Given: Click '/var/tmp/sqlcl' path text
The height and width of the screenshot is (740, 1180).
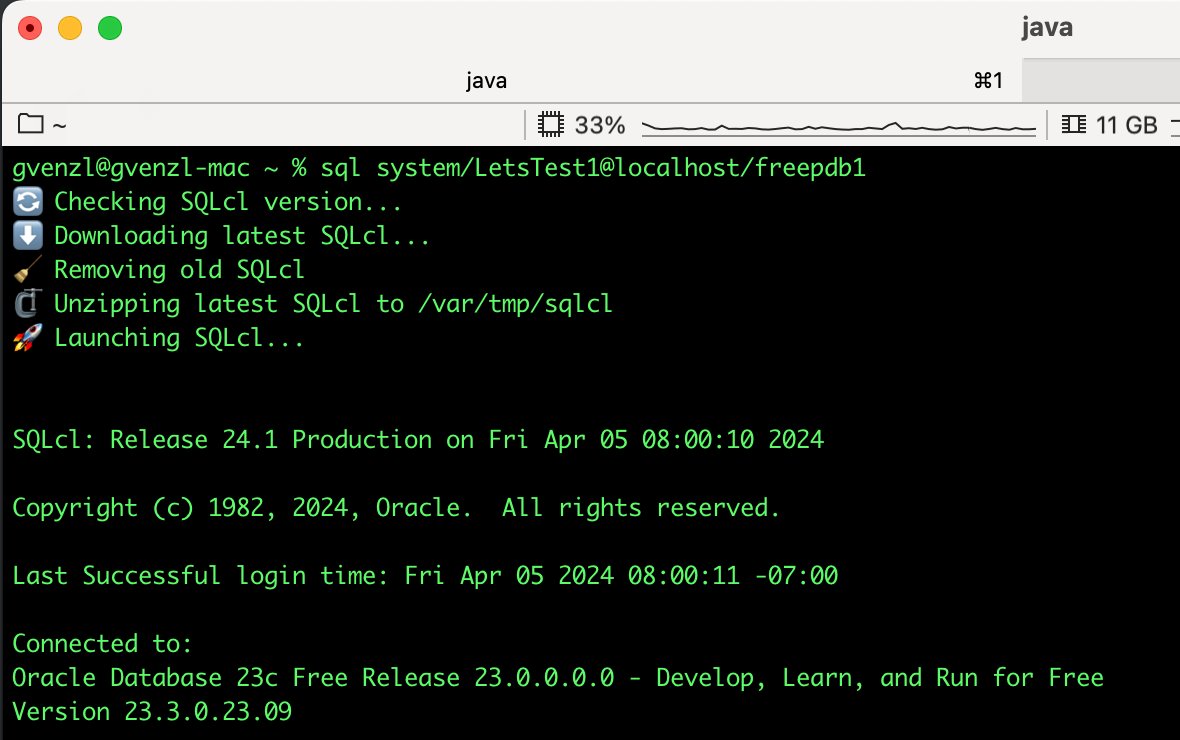Looking at the screenshot, I should click(x=515, y=304).
